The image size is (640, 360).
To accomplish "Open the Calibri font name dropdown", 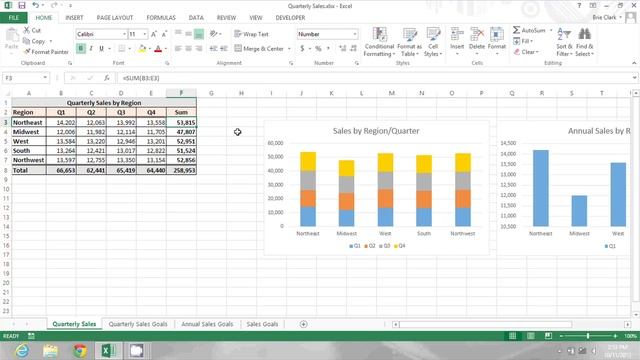I will pyautogui.click(x=124, y=34).
